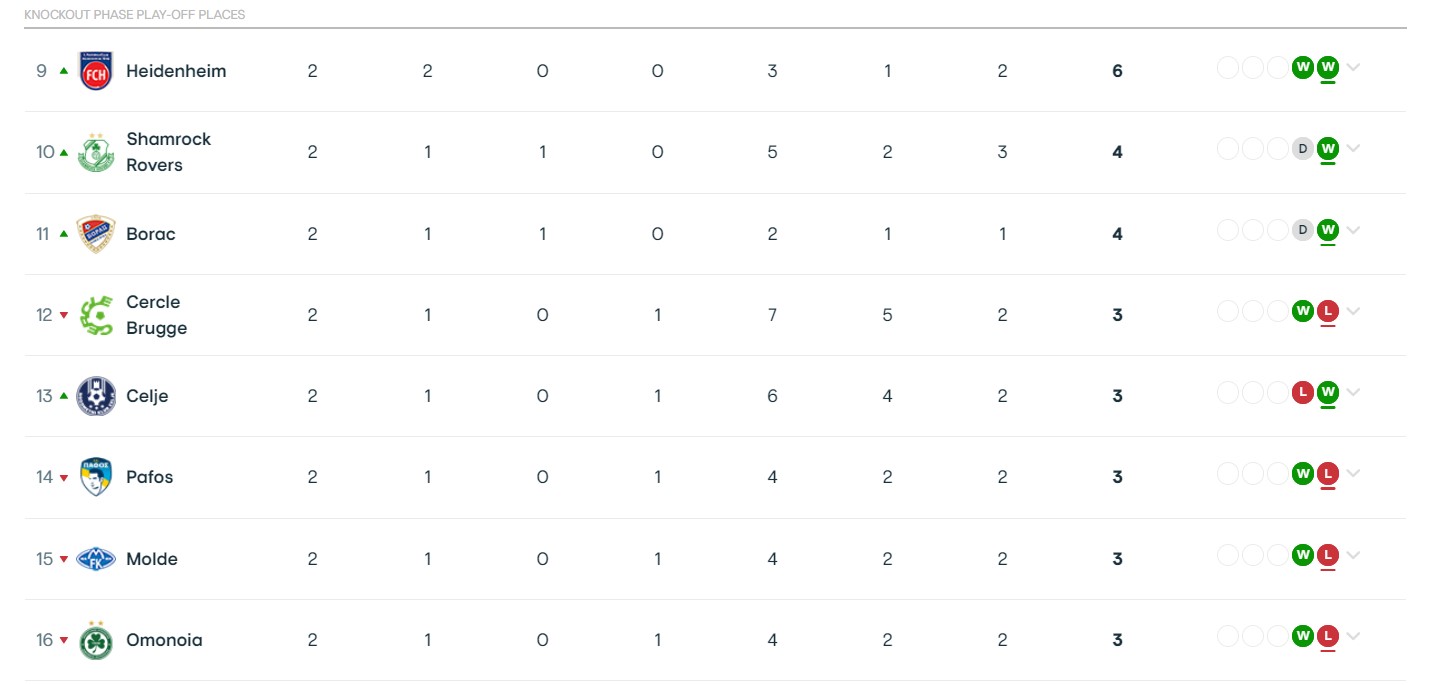Click the Omonoia shamrock crest
Screen dimensions: 1430x685
[x=96, y=640]
